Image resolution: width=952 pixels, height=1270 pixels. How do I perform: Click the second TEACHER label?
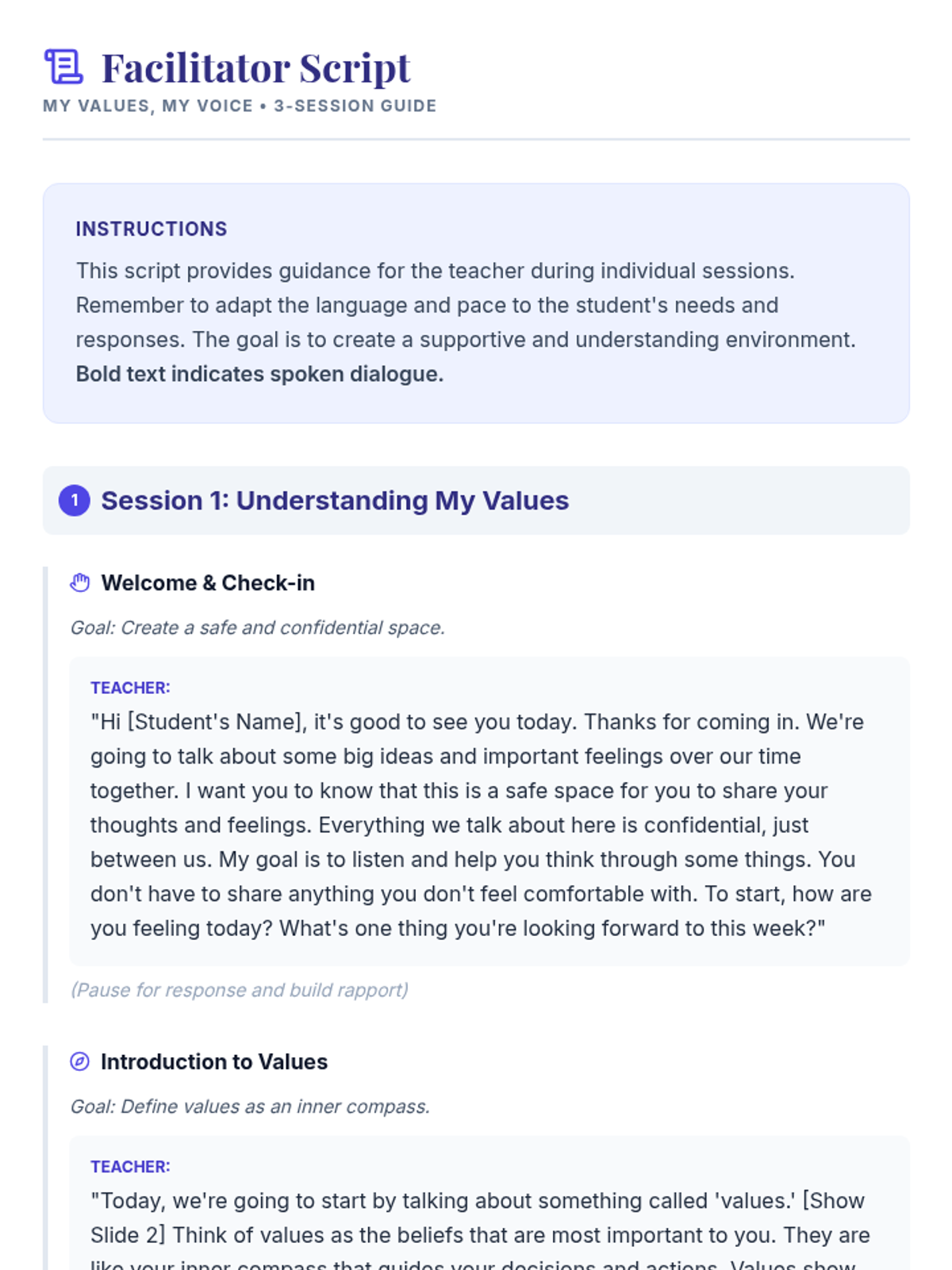(x=130, y=1166)
